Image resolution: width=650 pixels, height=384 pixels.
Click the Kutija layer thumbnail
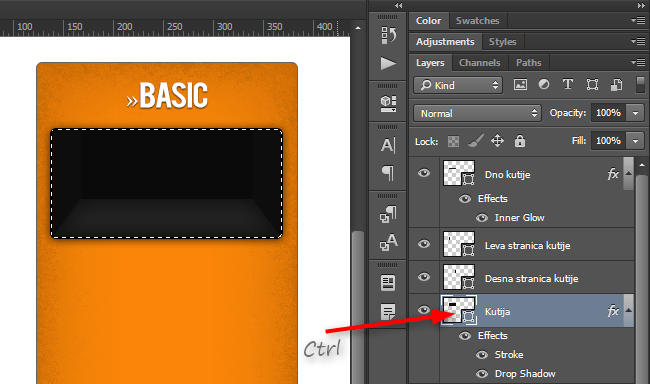pos(459,310)
